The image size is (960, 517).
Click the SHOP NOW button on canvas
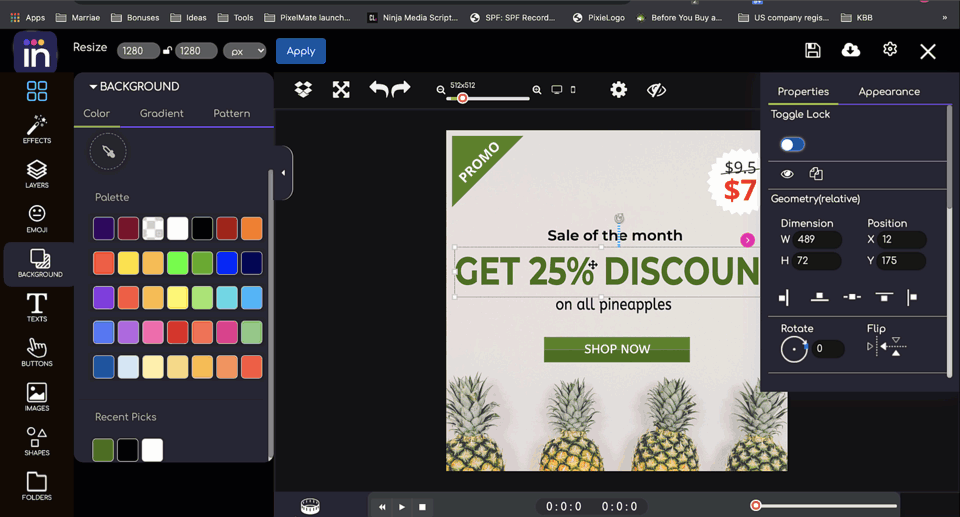tap(617, 349)
